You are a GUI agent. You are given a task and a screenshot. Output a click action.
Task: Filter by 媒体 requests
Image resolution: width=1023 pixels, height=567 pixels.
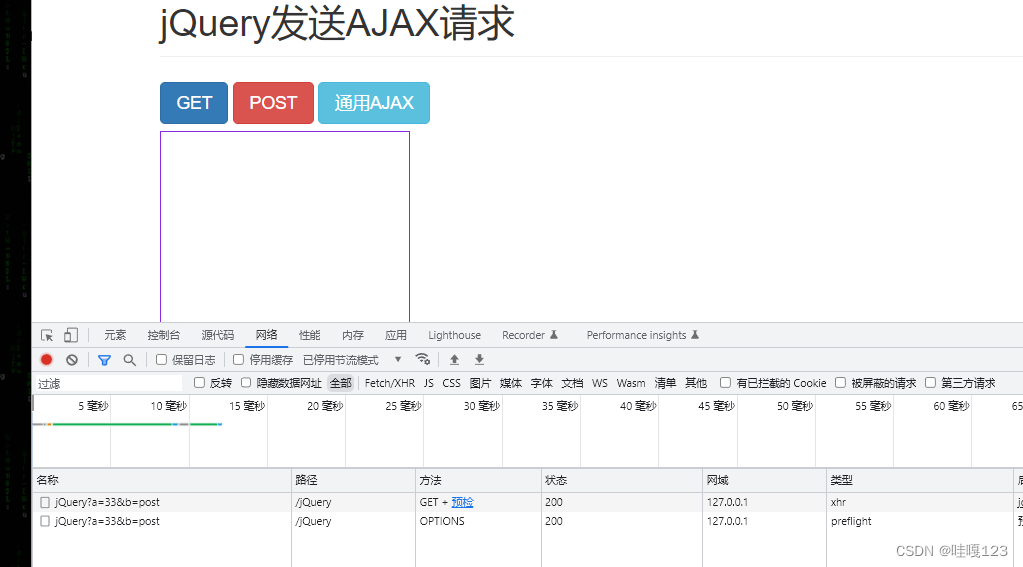511,383
